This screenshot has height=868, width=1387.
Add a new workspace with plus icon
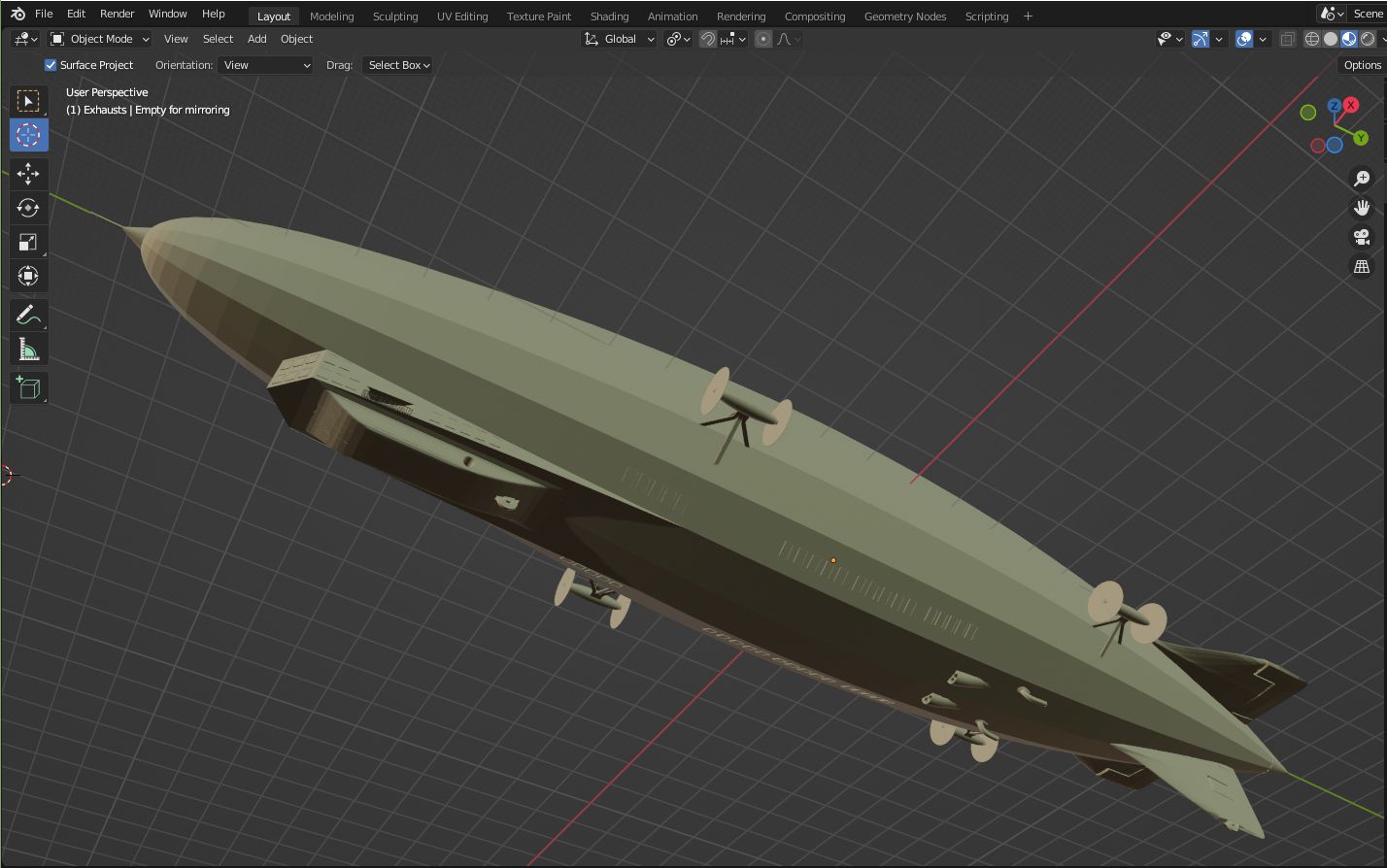click(1028, 16)
